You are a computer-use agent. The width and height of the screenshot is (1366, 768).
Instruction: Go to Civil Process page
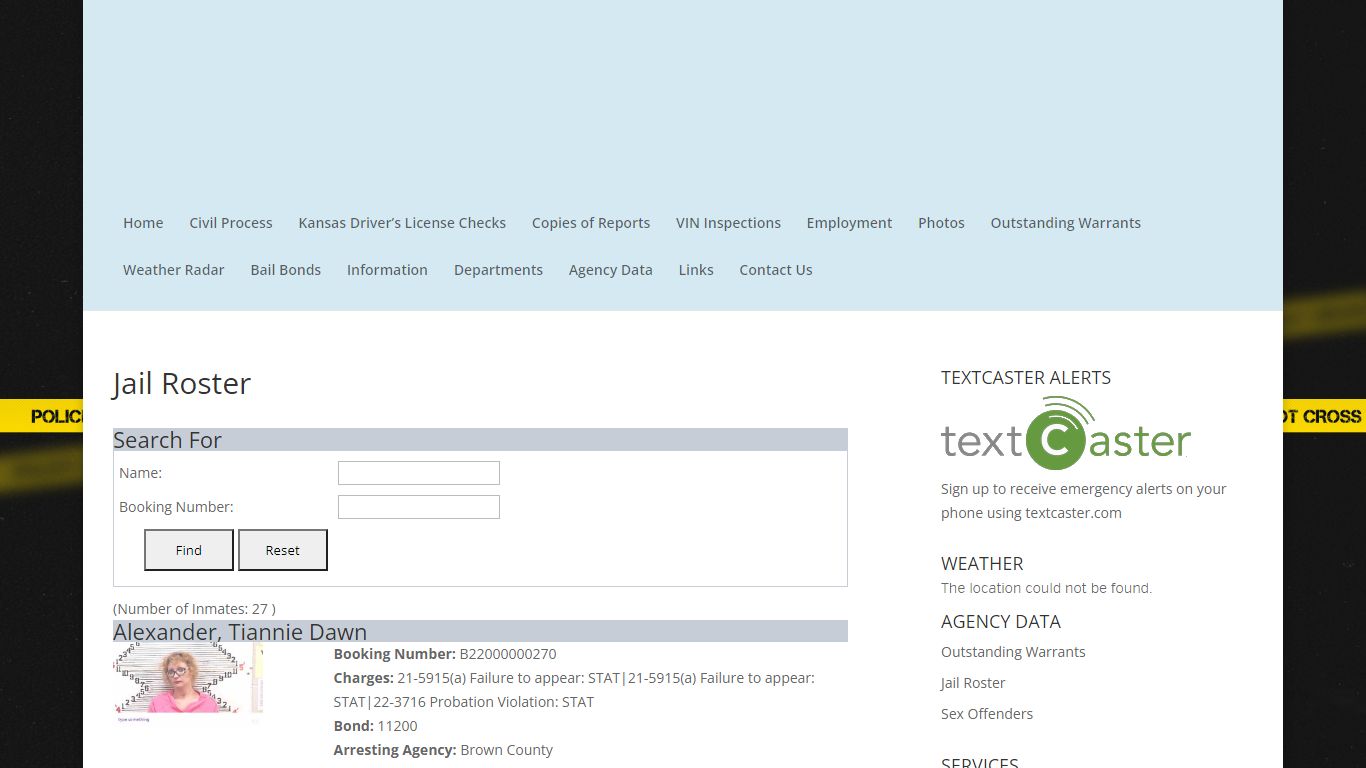[231, 223]
